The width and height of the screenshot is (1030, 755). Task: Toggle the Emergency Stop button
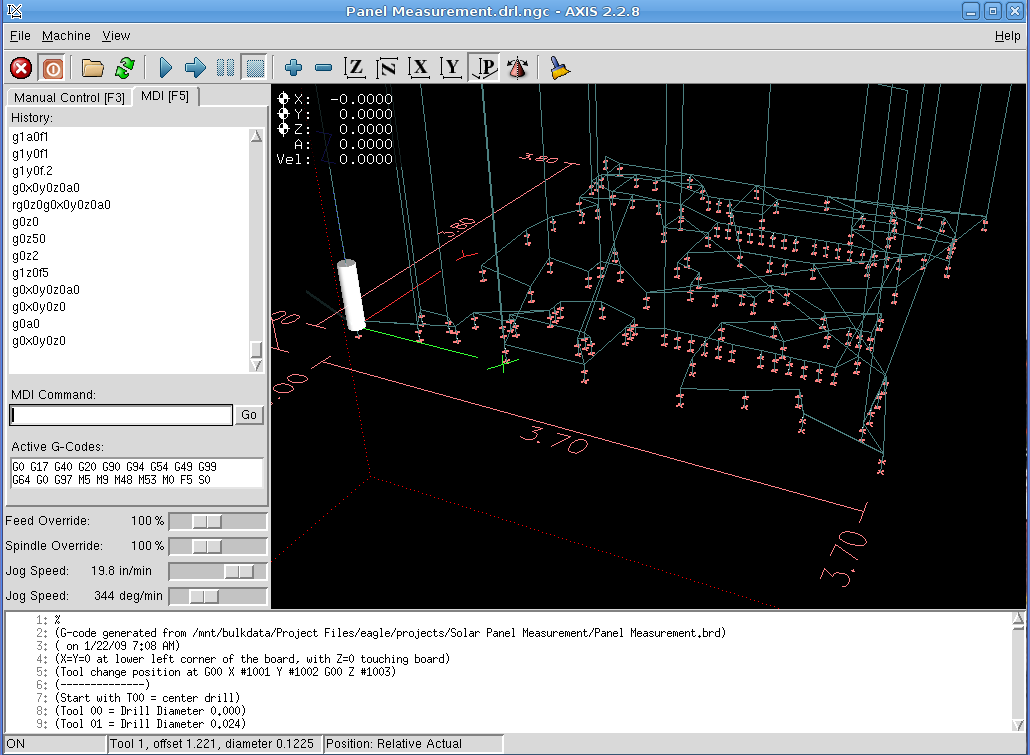click(x=21, y=68)
